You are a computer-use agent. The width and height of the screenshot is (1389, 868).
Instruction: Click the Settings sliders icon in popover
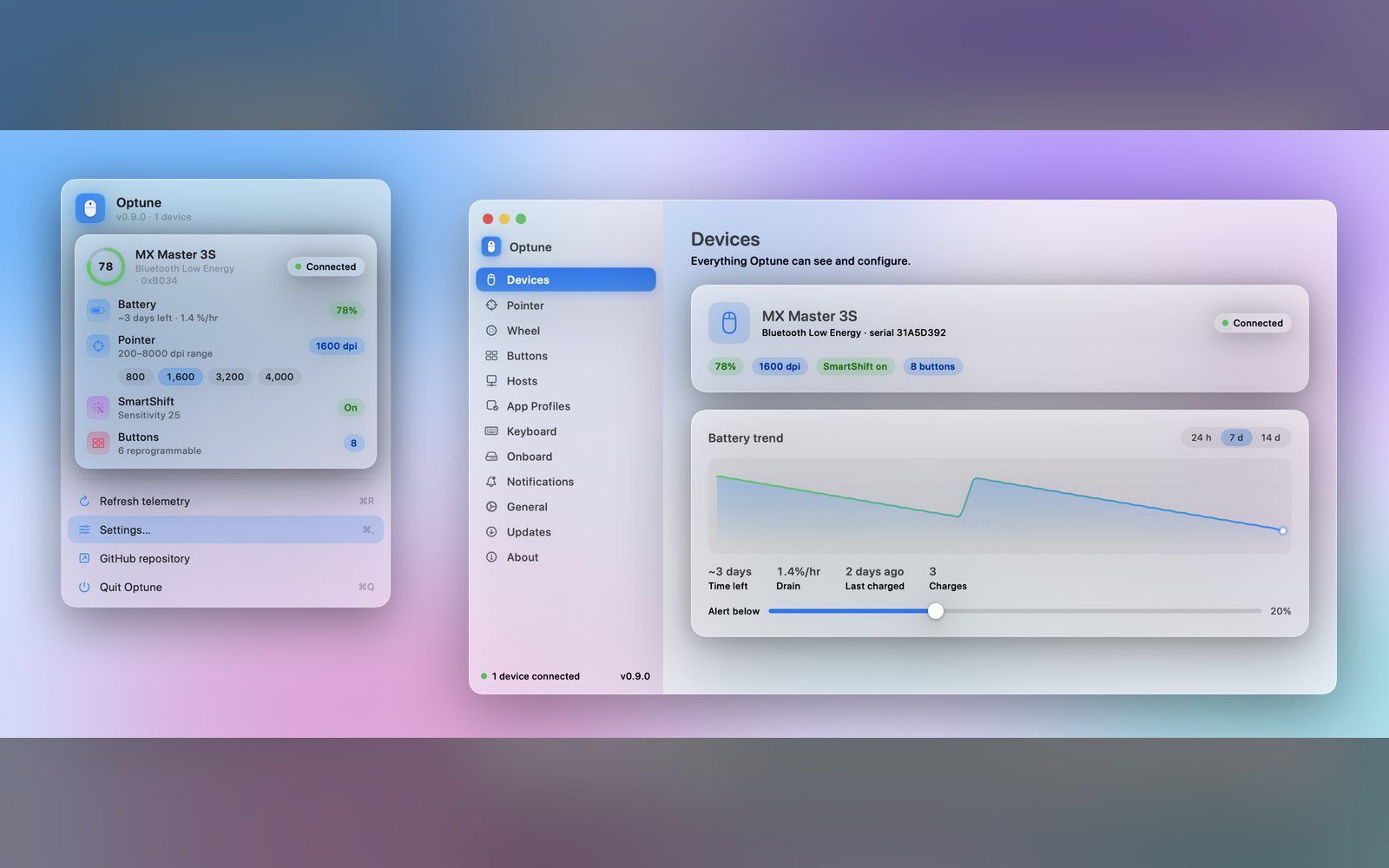pos(84,529)
